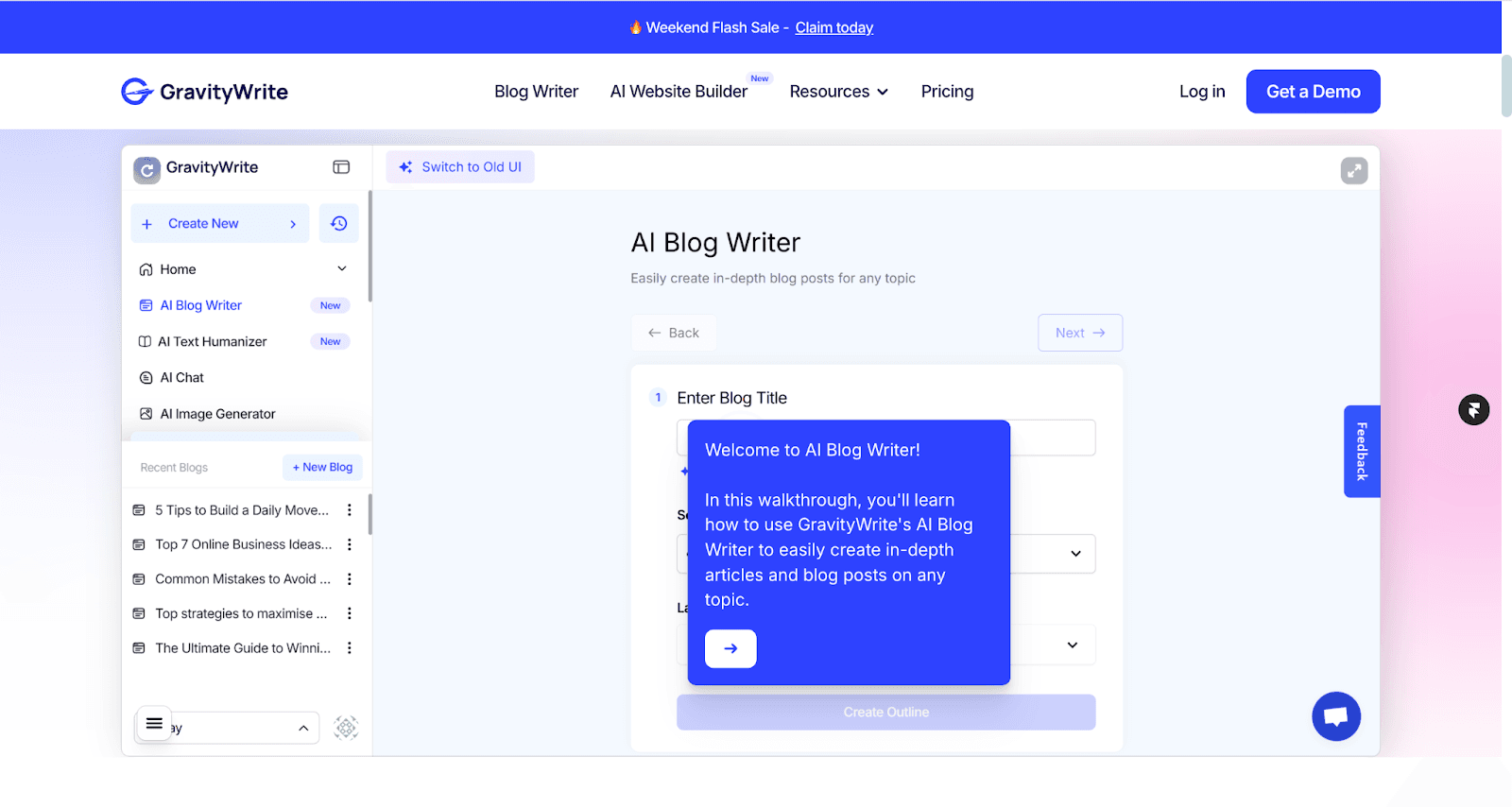Click the page's vertical scrollbar
1512x808 pixels.
[x=1506, y=85]
